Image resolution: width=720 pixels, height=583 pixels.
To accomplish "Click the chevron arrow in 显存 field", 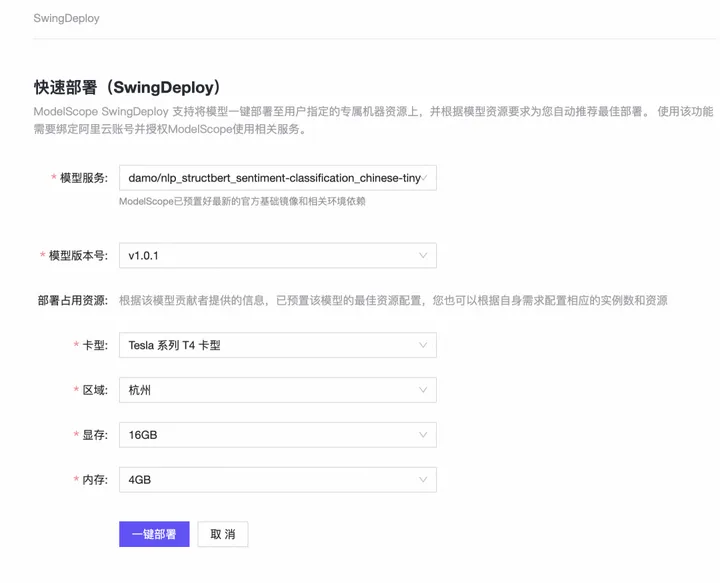I will (423, 435).
